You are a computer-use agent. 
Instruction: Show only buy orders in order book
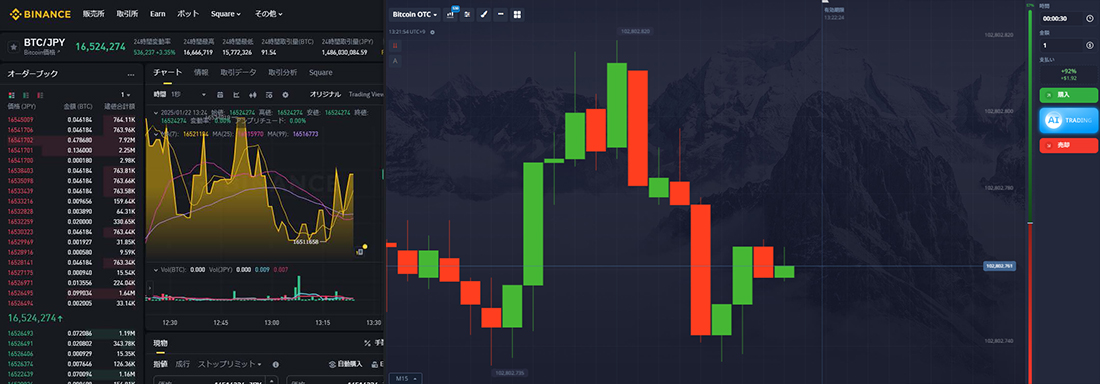coord(26,95)
